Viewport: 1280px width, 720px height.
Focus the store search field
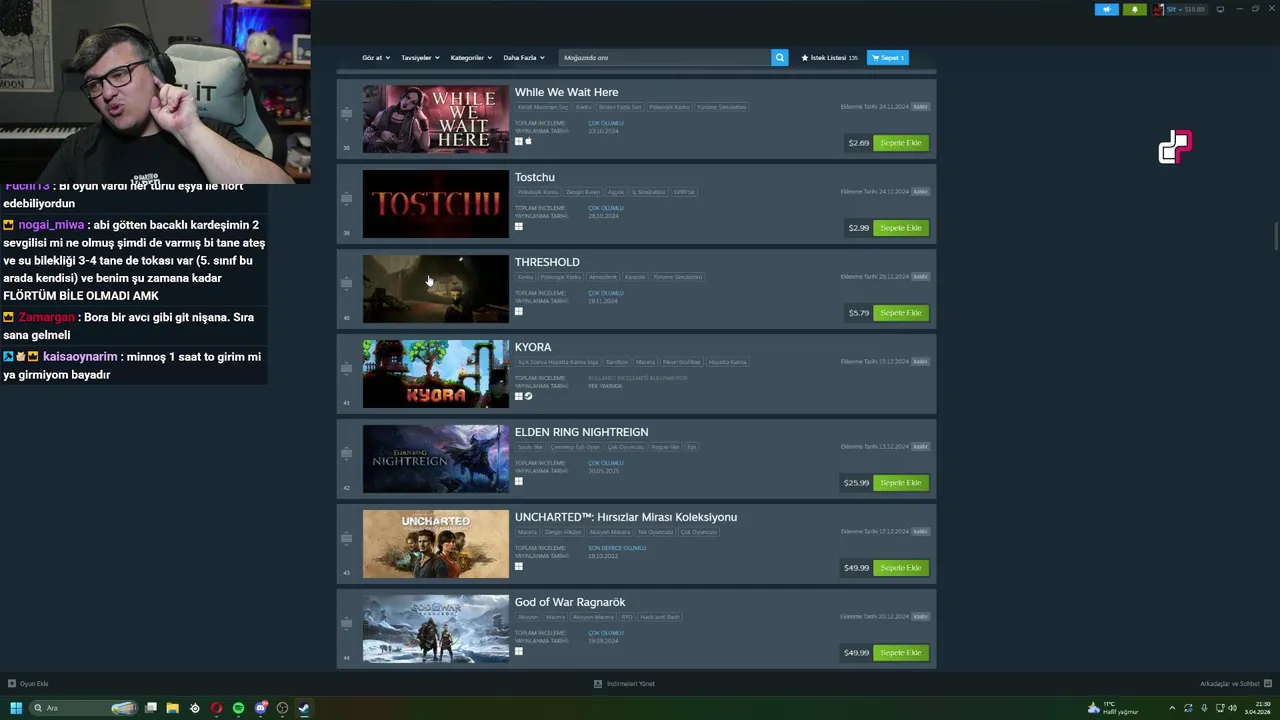coord(665,58)
